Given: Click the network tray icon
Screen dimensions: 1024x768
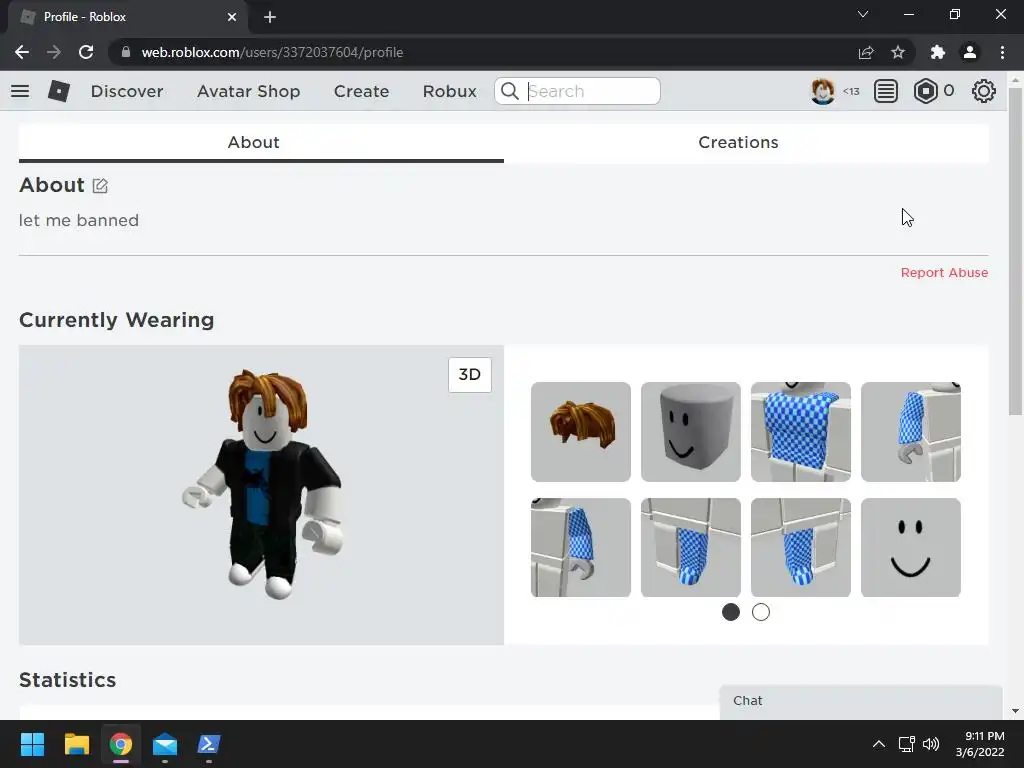Looking at the screenshot, I should (906, 744).
